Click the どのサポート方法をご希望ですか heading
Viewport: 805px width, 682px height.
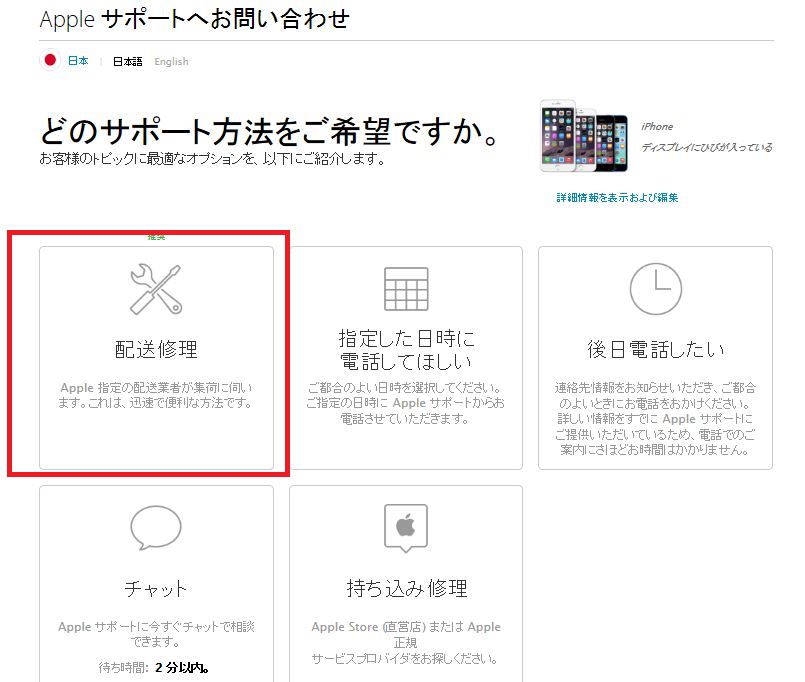[x=270, y=131]
